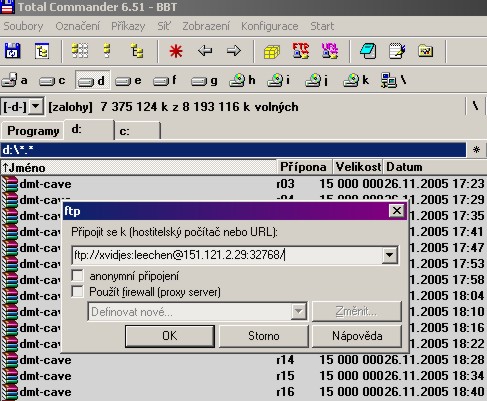Open the Zobrazení menu
The width and height of the screenshot is (487, 401).
click(206, 26)
